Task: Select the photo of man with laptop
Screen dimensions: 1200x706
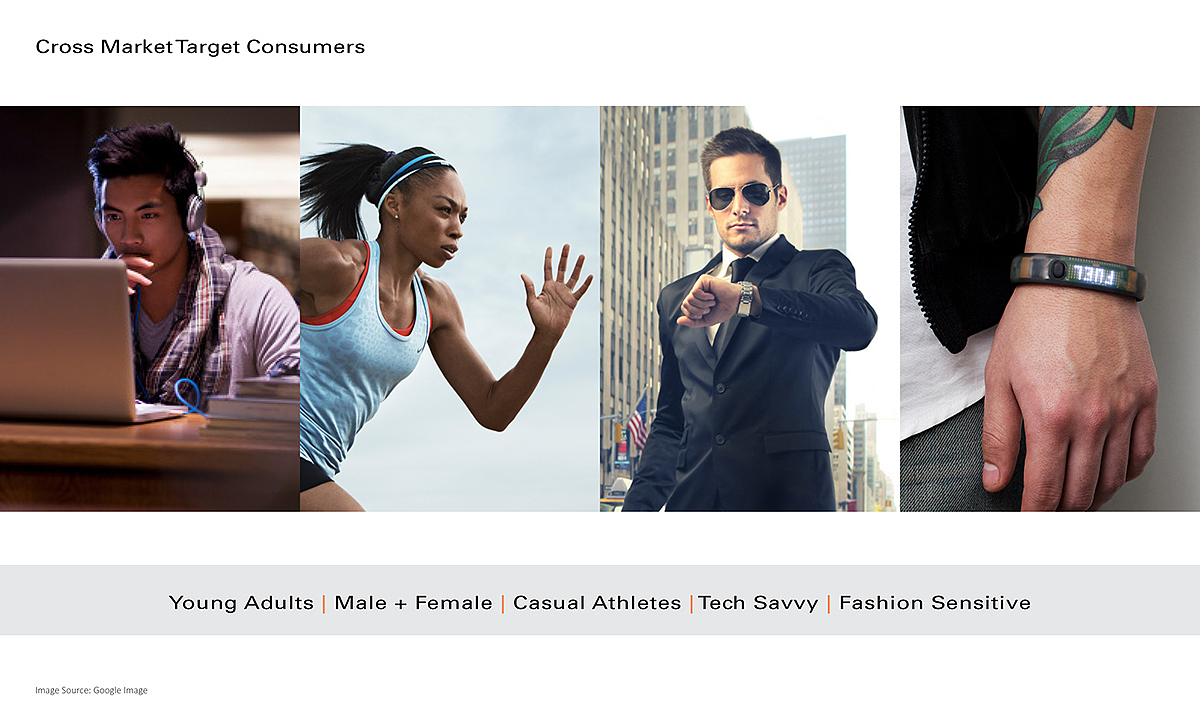Action: (150, 309)
